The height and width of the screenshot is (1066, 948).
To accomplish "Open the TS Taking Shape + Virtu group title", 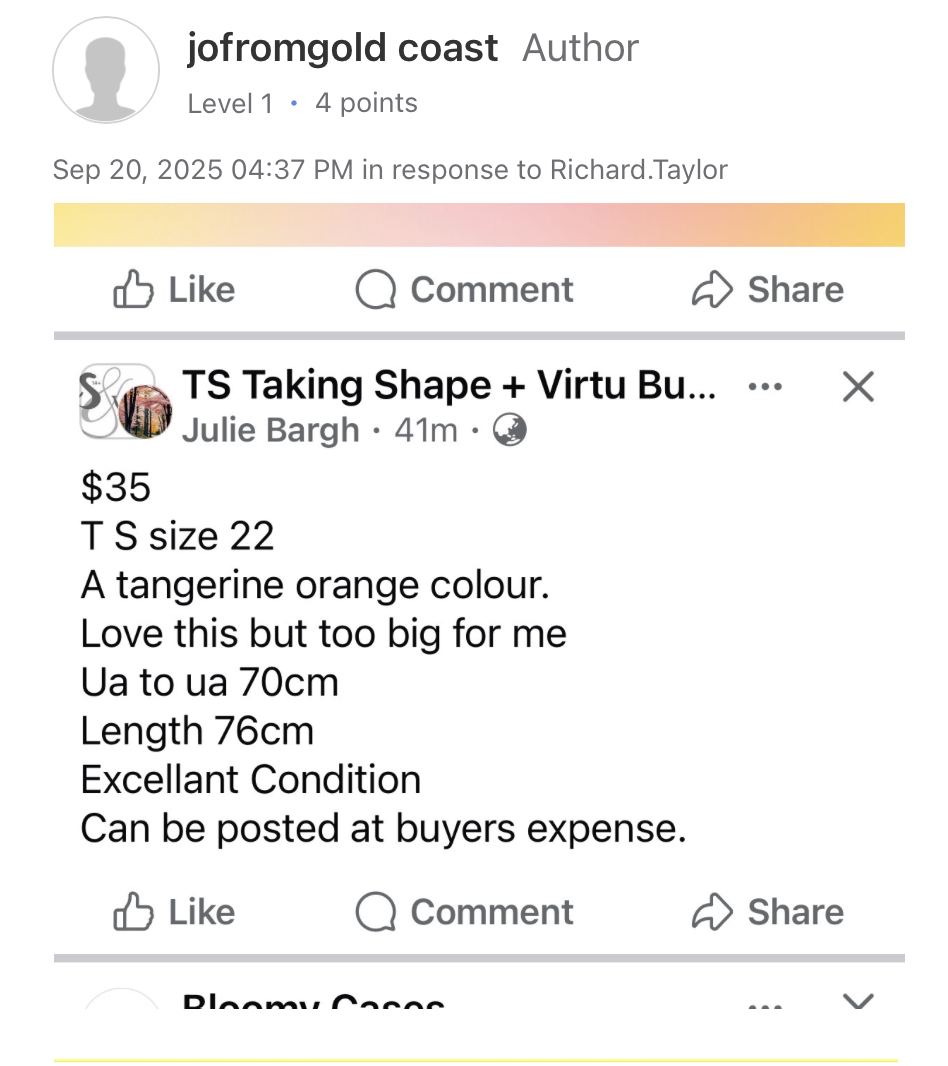I will click(x=449, y=385).
